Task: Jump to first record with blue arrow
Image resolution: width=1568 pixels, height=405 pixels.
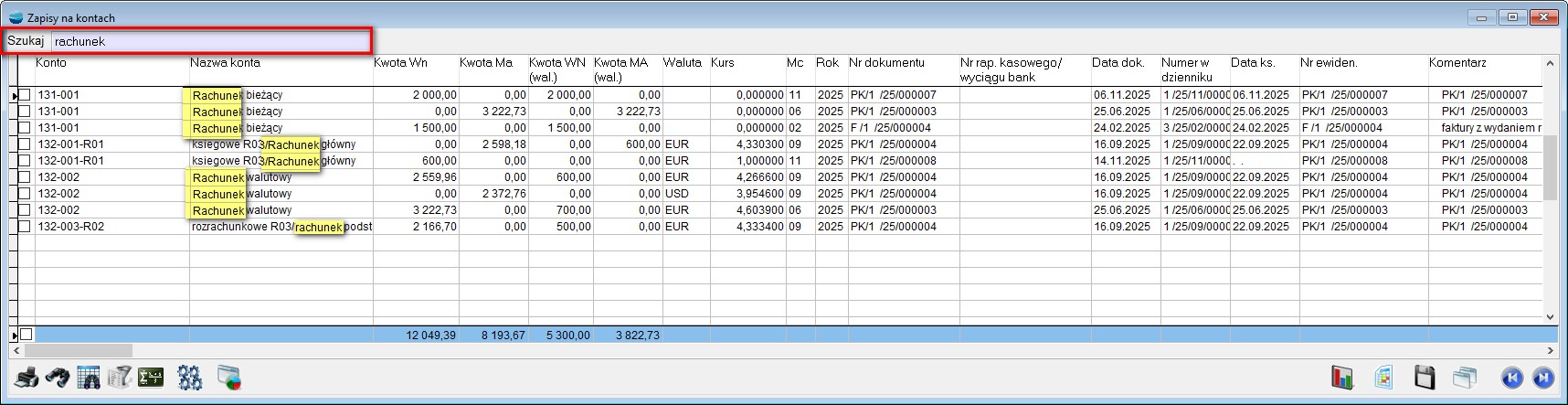Action: coord(1511,378)
